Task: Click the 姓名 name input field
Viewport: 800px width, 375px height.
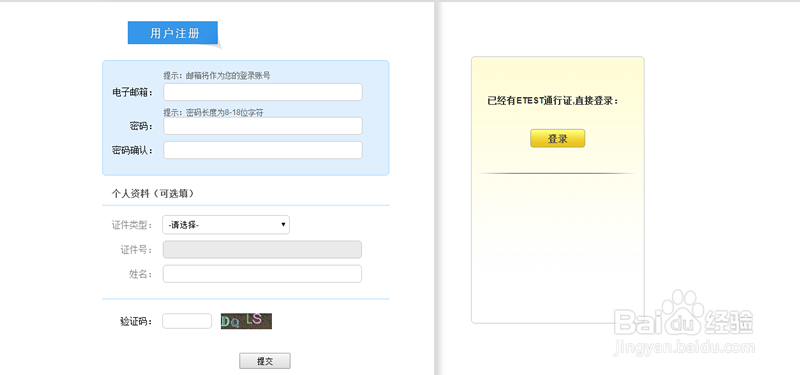Action: coord(262,274)
